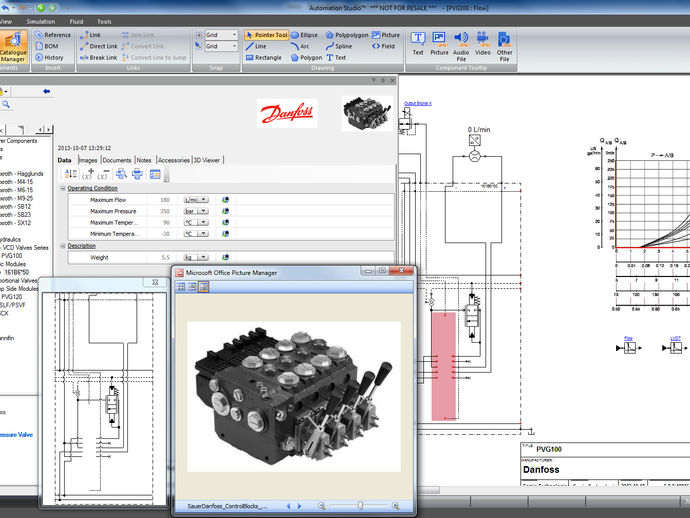The image size is (690, 518).
Task: Click the Danfoss logo image
Action: click(287, 114)
